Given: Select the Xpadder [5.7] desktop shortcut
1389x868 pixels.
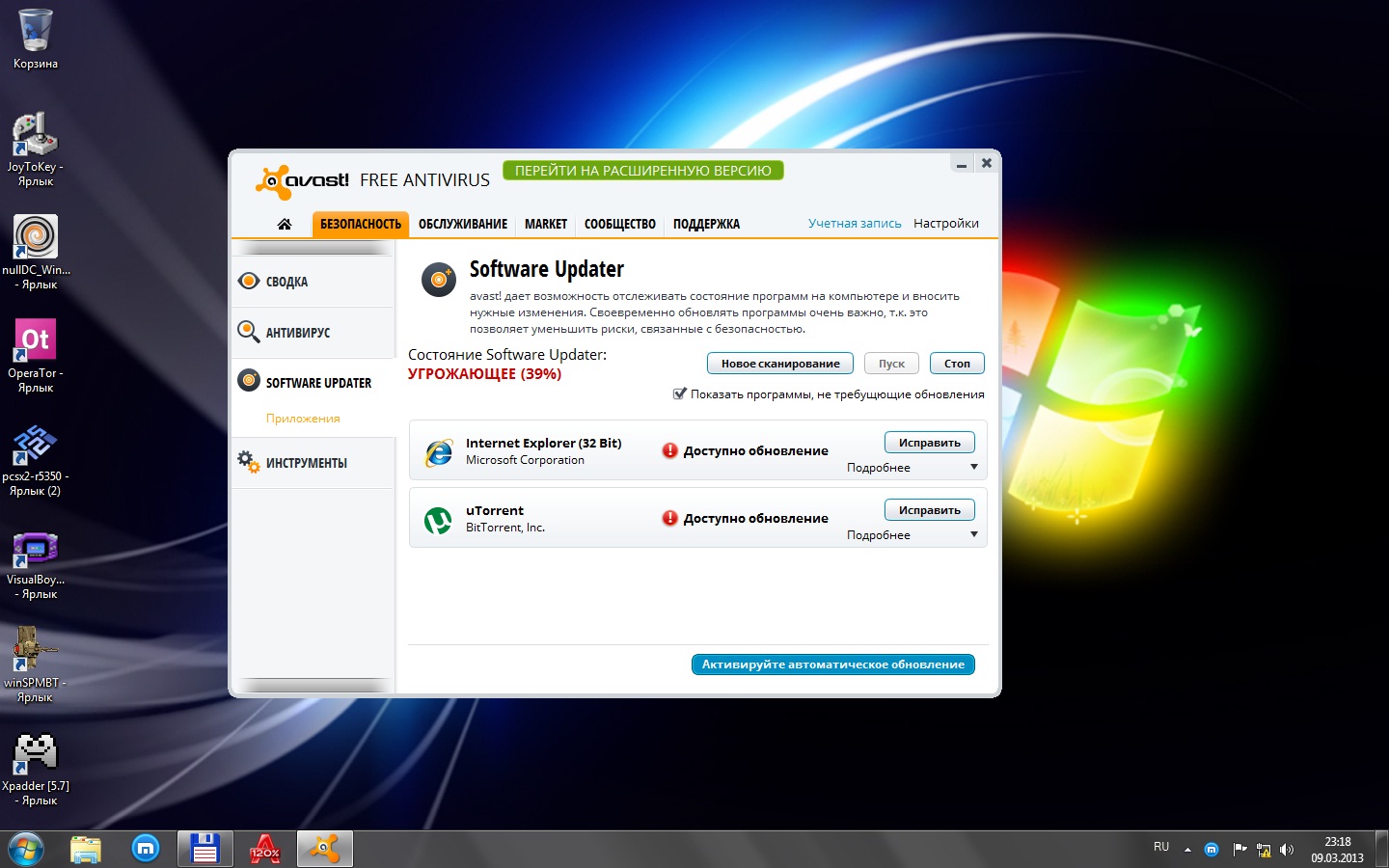Looking at the screenshot, I should 36,769.
